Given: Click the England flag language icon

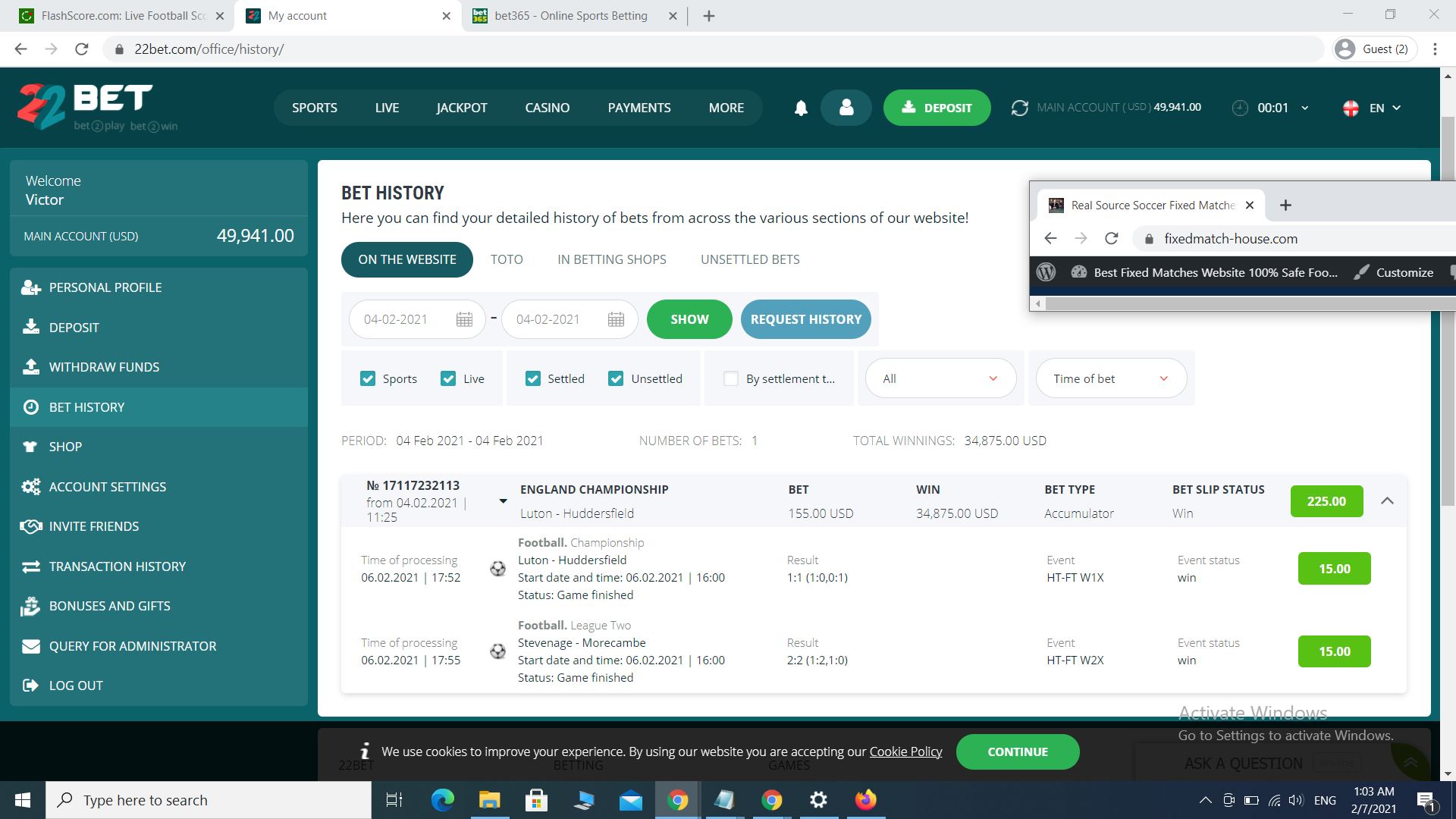Looking at the screenshot, I should tap(1351, 108).
